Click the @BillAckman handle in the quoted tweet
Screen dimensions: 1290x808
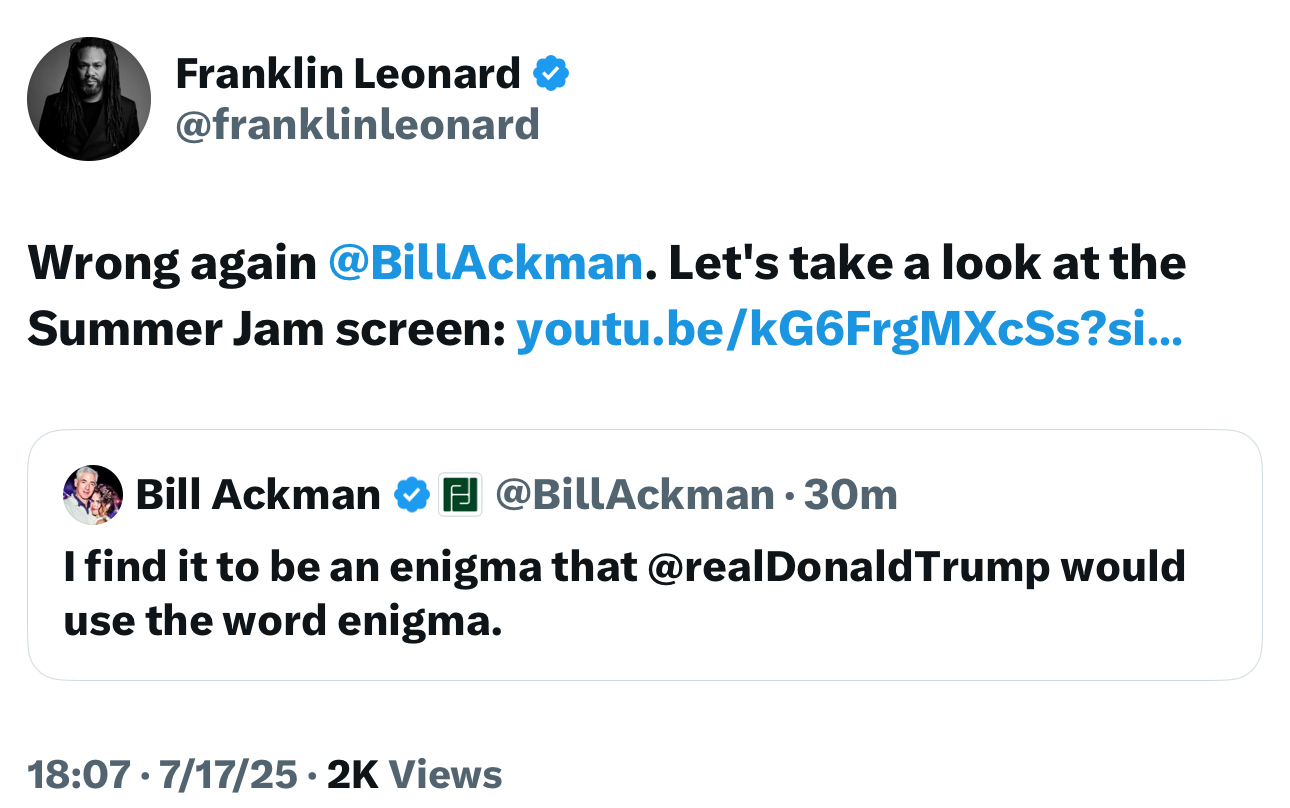635,494
